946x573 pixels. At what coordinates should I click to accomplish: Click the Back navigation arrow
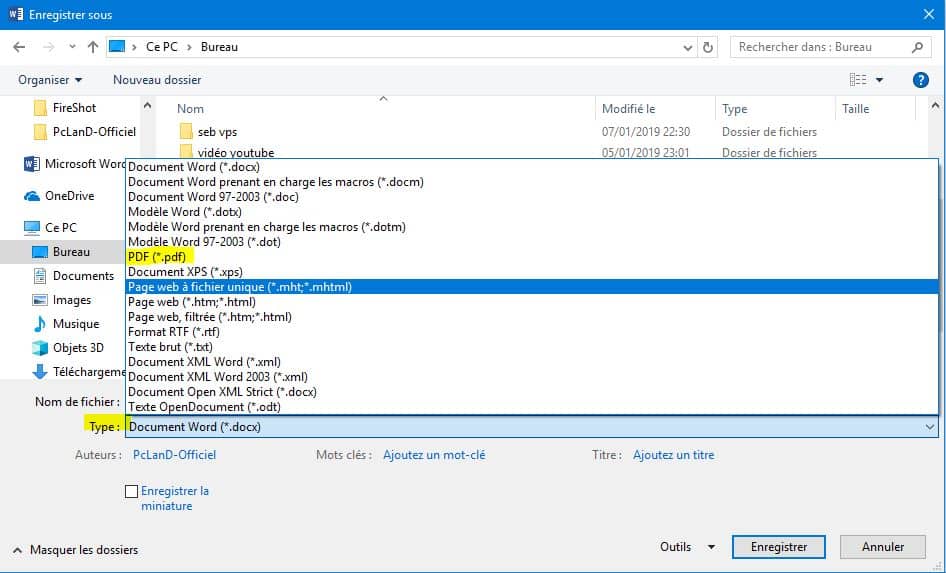click(19, 47)
